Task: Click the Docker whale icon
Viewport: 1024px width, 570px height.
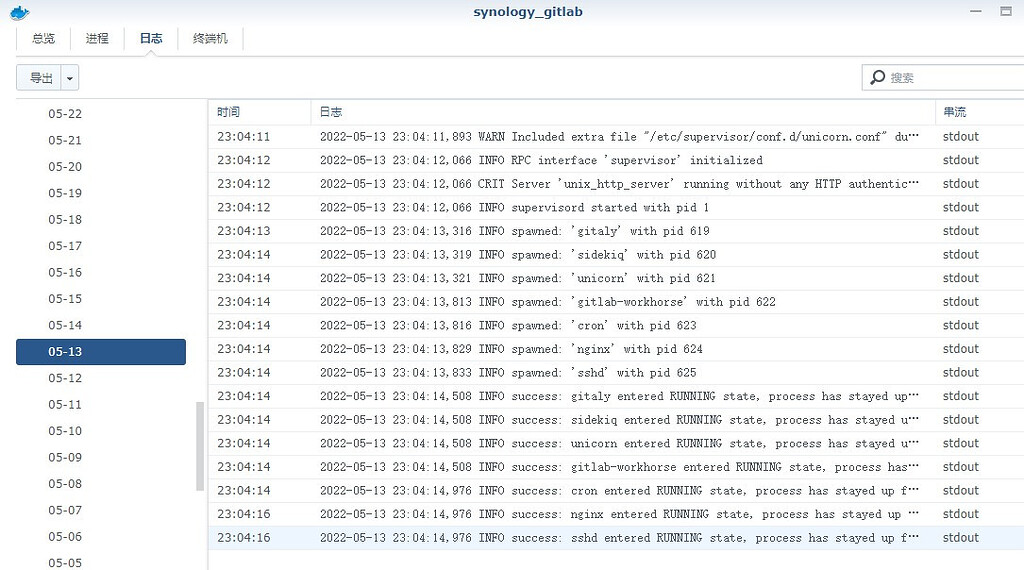Action: point(20,12)
